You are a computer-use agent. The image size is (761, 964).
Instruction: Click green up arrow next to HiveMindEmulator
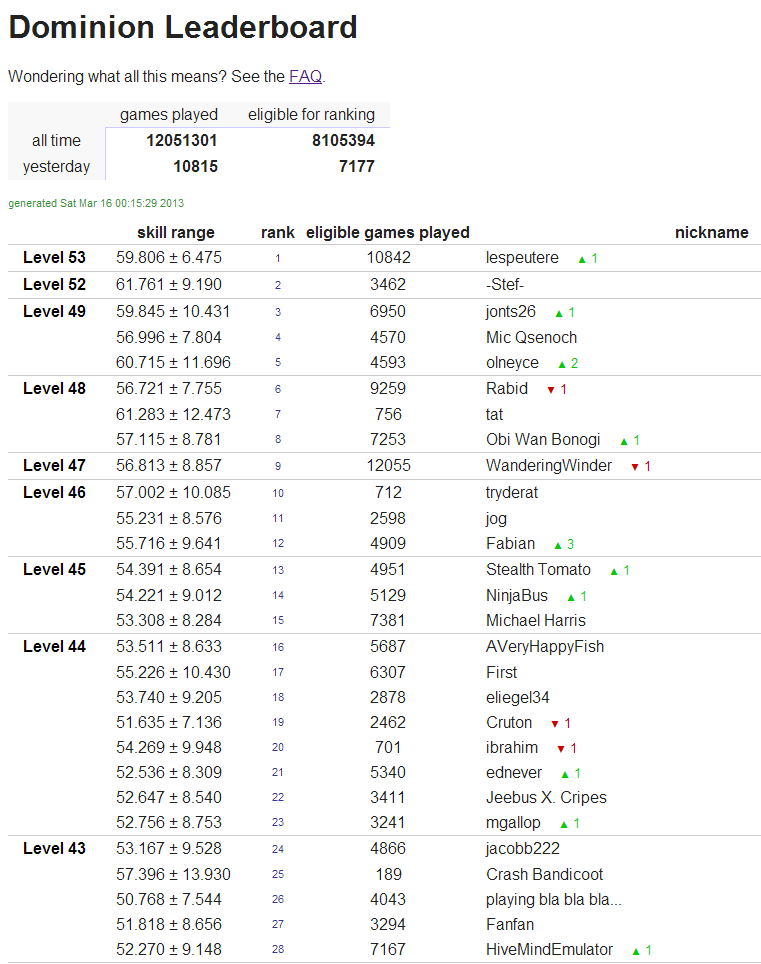click(636, 951)
